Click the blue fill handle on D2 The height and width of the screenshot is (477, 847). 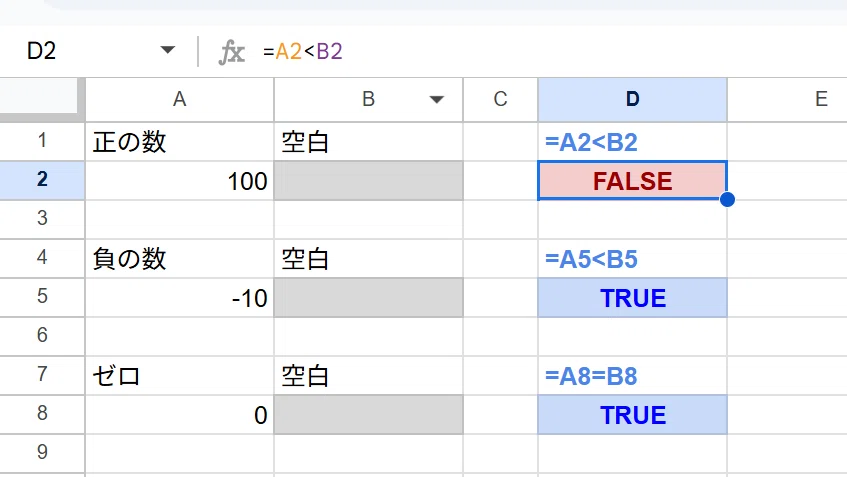(727, 199)
